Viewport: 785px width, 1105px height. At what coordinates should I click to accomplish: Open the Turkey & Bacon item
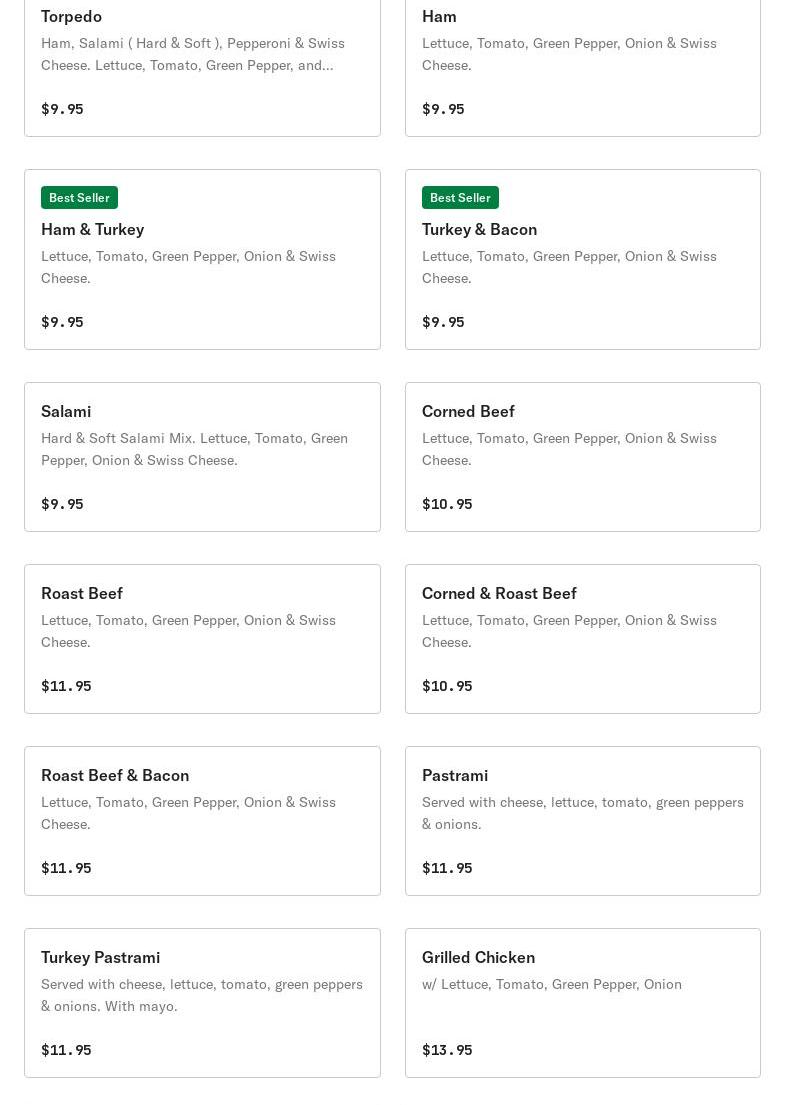[479, 229]
